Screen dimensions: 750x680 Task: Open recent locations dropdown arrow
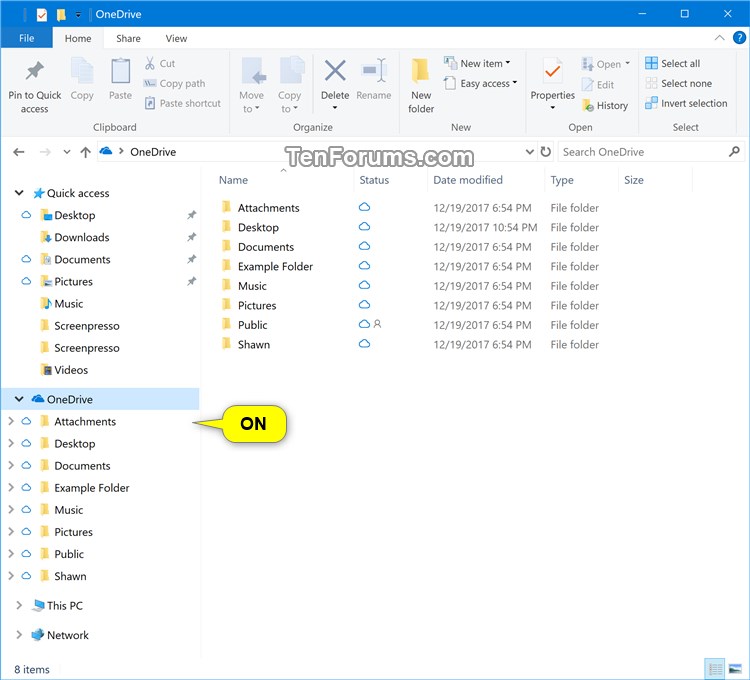[x=66, y=152]
